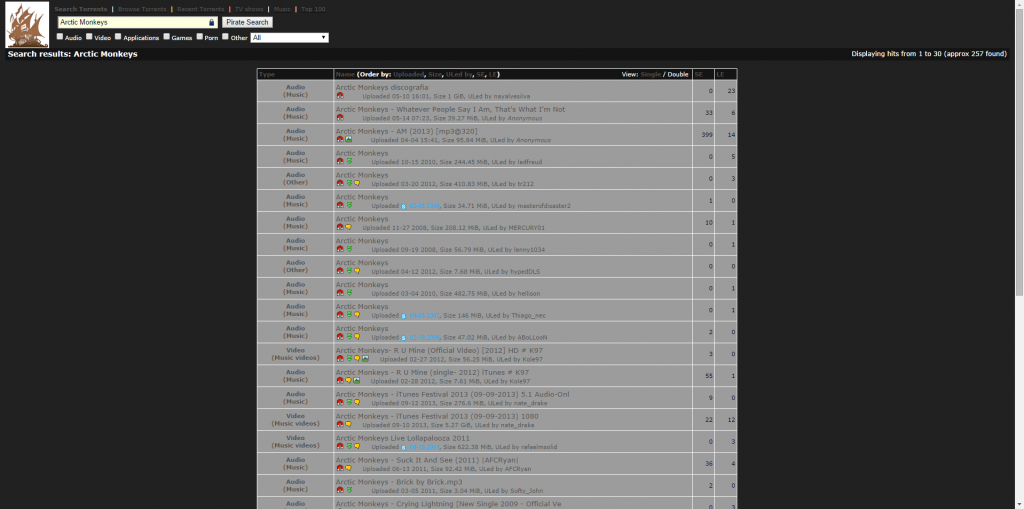Click the Pirate Search button

pos(248,22)
